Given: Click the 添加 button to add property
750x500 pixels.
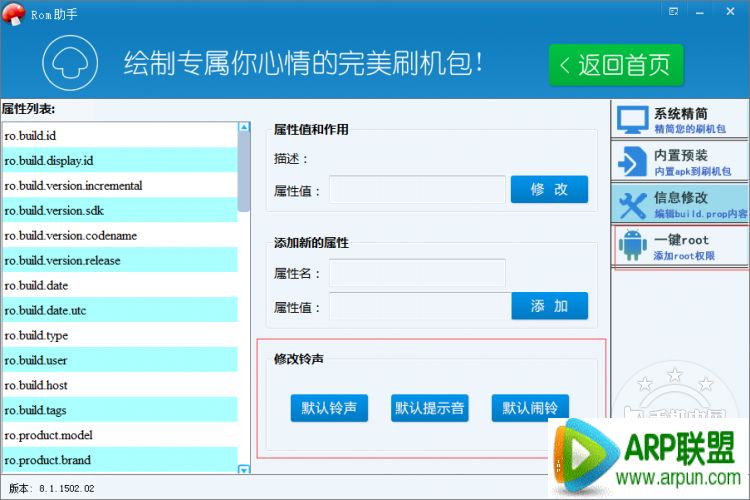Looking at the screenshot, I should (x=549, y=306).
